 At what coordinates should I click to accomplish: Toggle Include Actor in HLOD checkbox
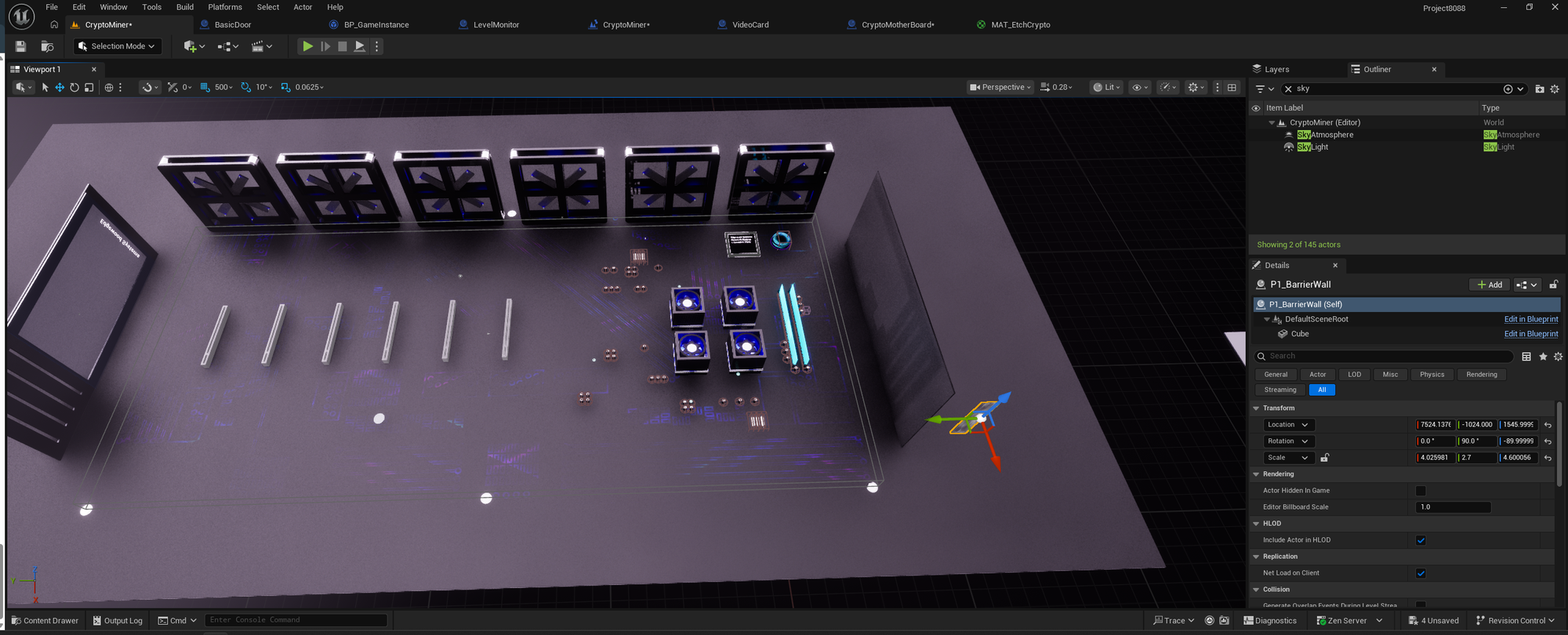tap(1421, 540)
